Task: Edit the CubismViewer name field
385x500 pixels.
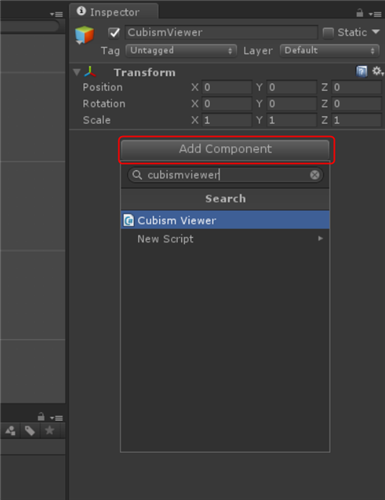Action: coord(221,33)
